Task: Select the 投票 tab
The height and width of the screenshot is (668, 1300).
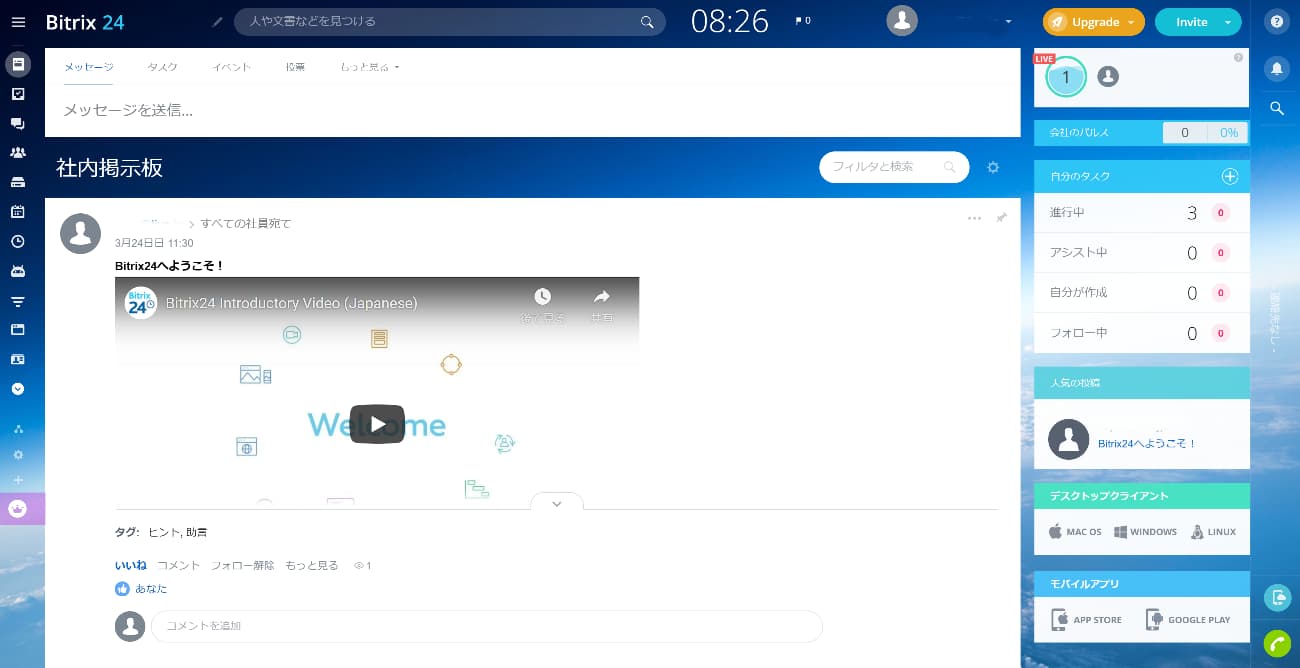Action: tap(295, 67)
